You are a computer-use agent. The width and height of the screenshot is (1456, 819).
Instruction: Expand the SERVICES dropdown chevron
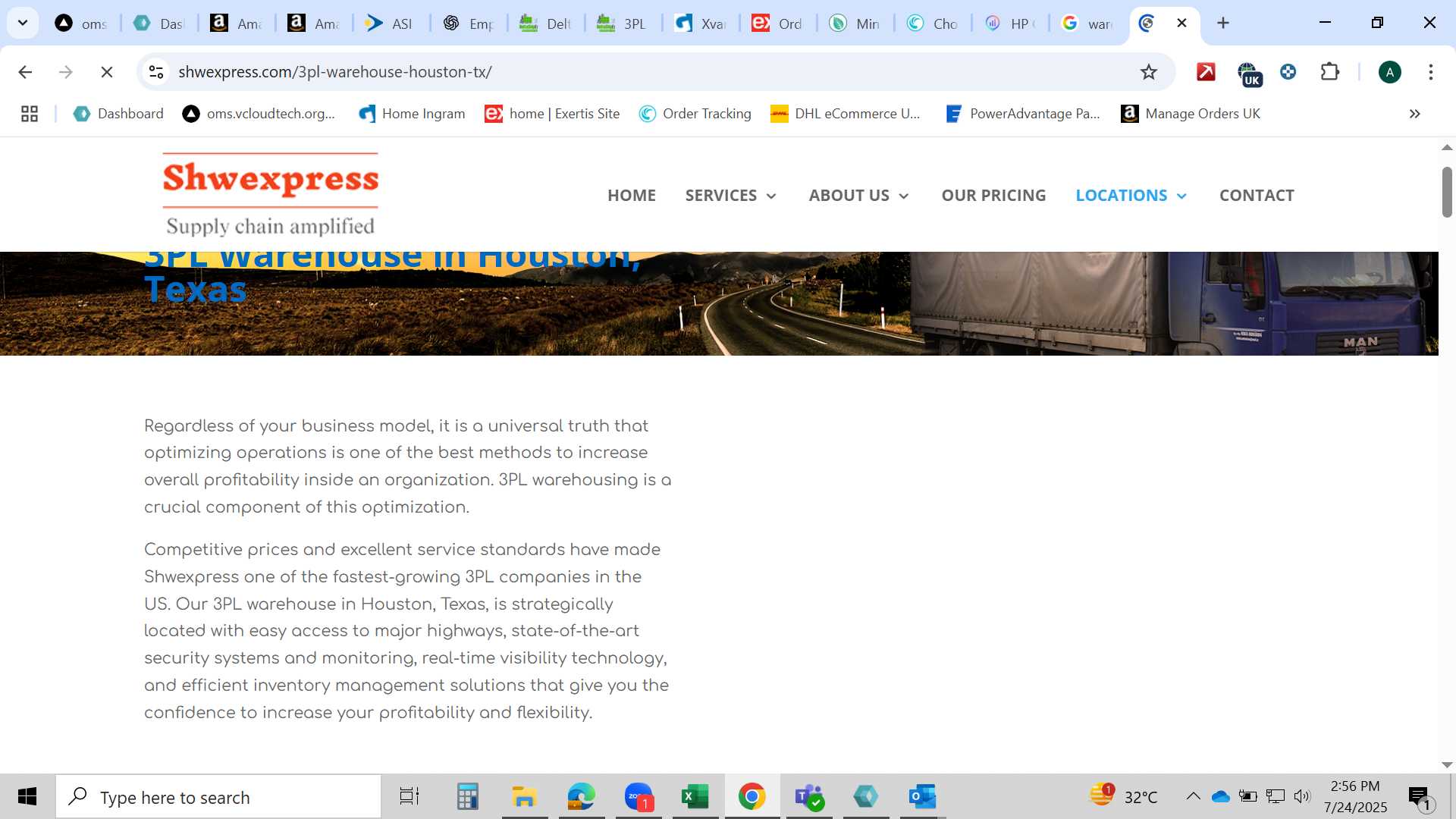click(x=771, y=196)
